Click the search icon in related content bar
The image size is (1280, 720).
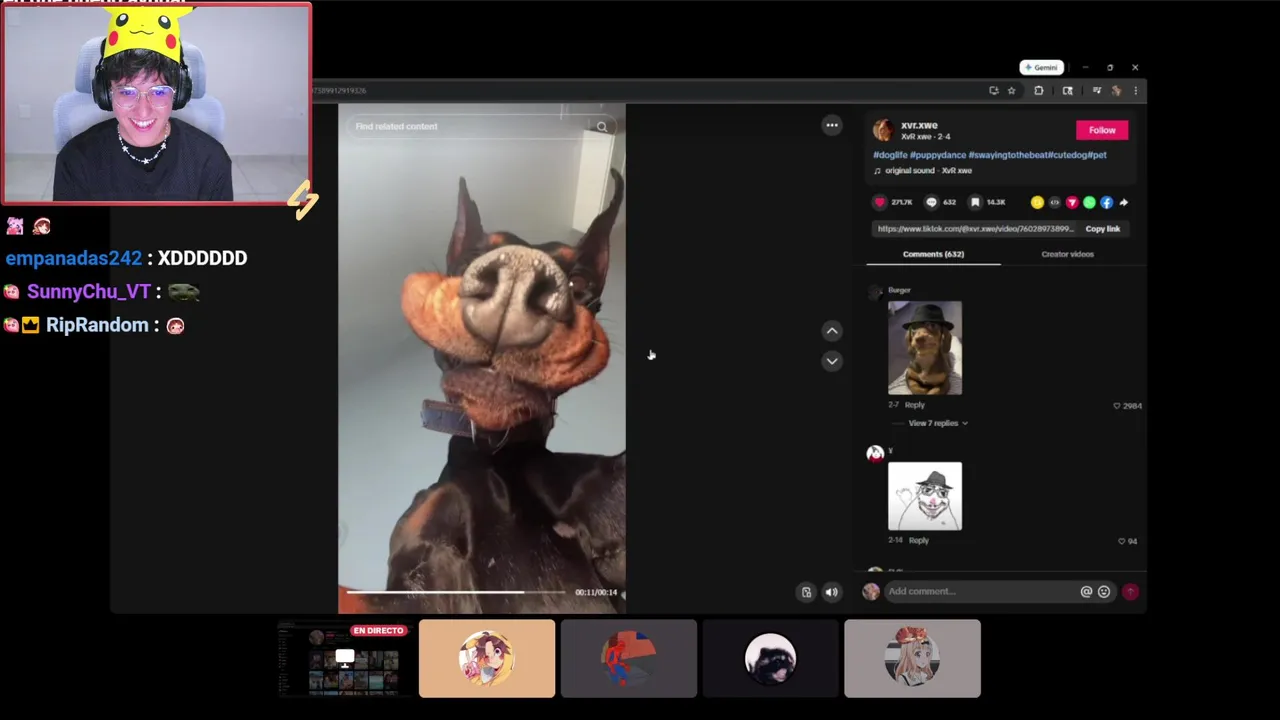[602, 127]
